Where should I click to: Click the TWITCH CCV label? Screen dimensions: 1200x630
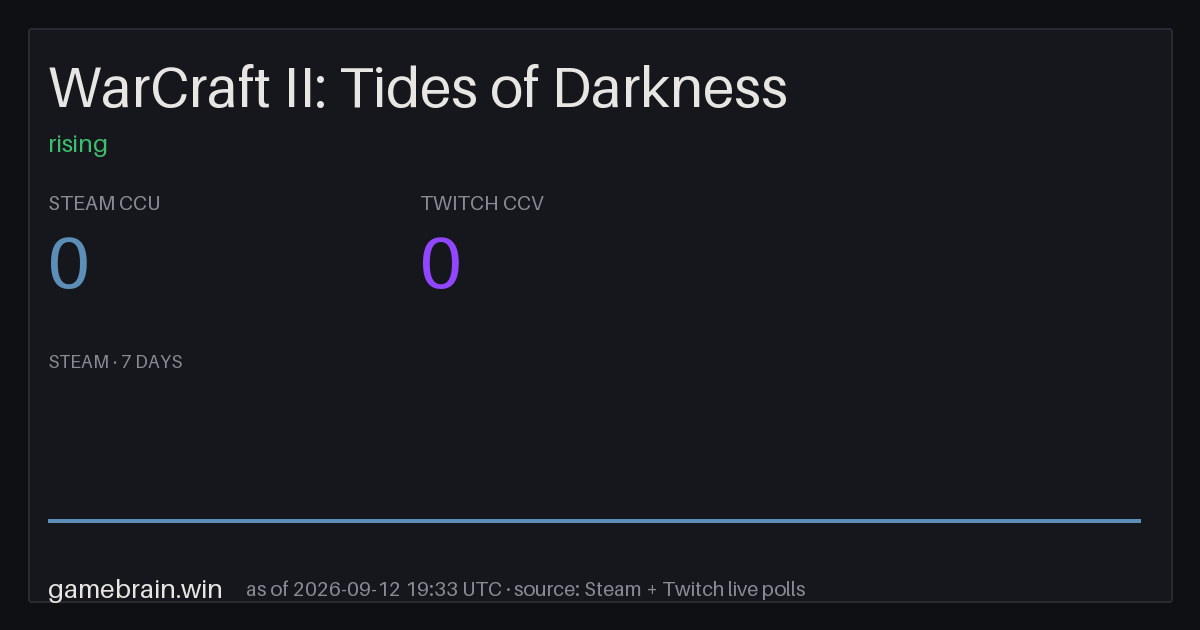pos(482,203)
